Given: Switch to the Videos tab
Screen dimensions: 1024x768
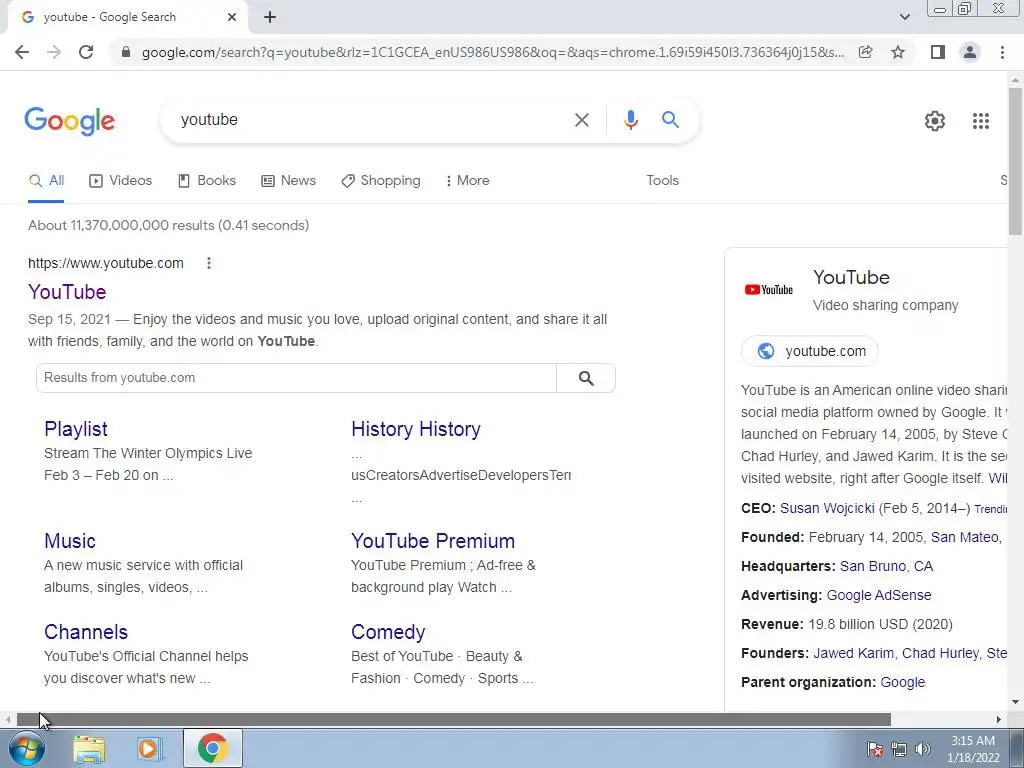Looking at the screenshot, I should click(x=120, y=181).
